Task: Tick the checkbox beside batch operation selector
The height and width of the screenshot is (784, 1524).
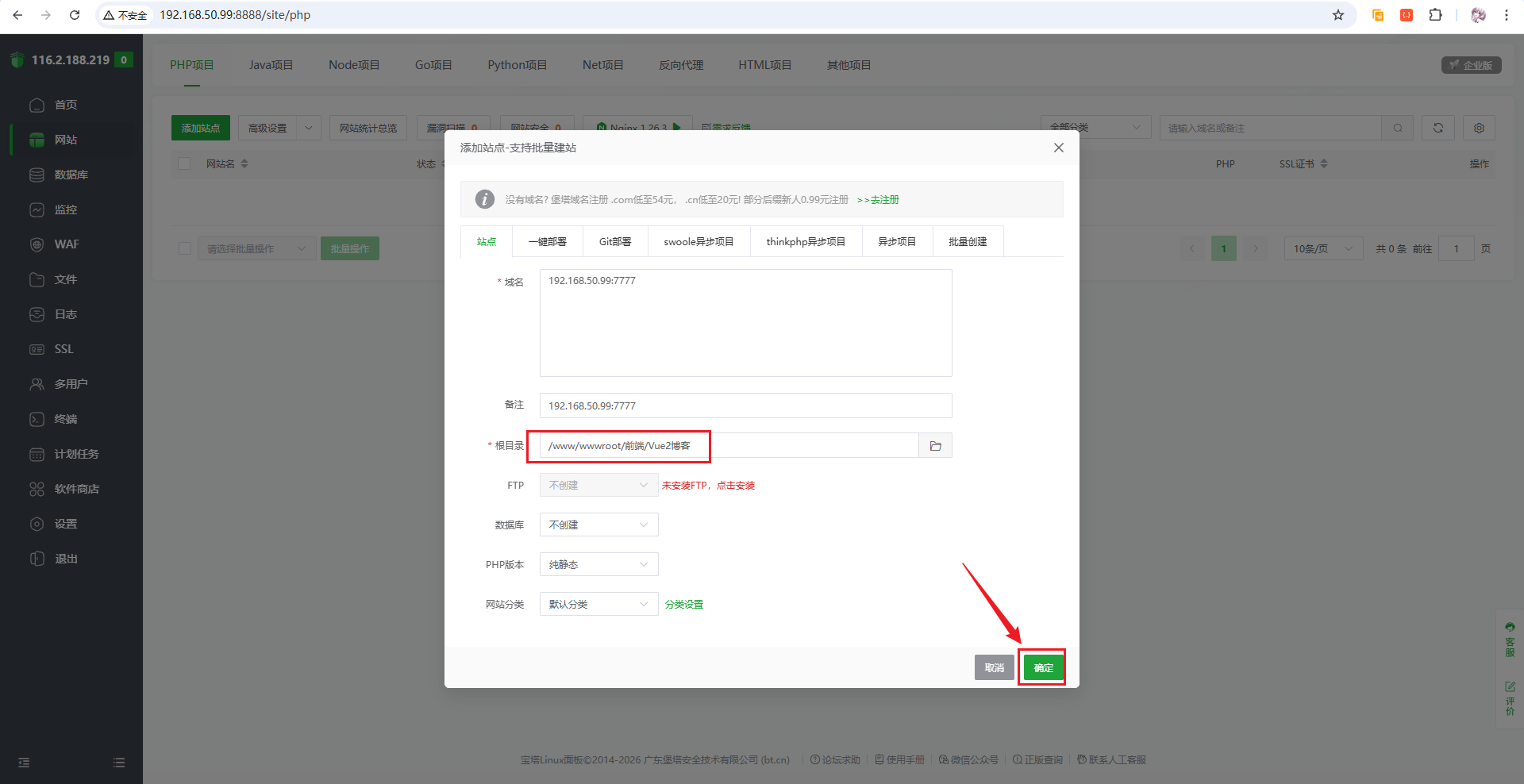Action: point(185,248)
